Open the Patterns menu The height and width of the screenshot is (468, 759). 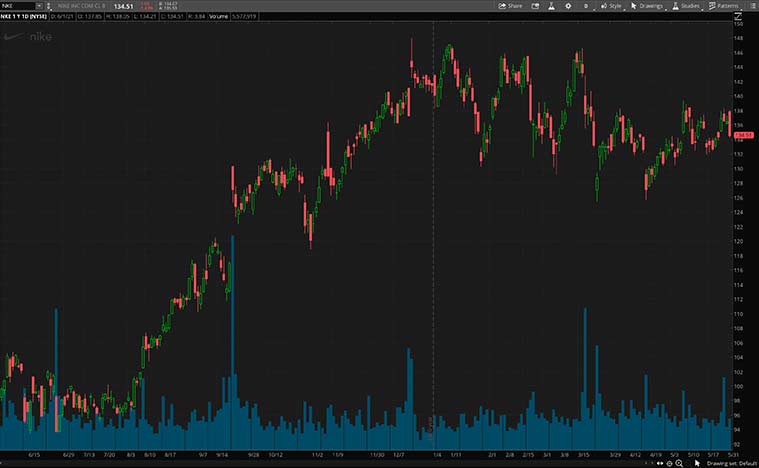(x=724, y=6)
